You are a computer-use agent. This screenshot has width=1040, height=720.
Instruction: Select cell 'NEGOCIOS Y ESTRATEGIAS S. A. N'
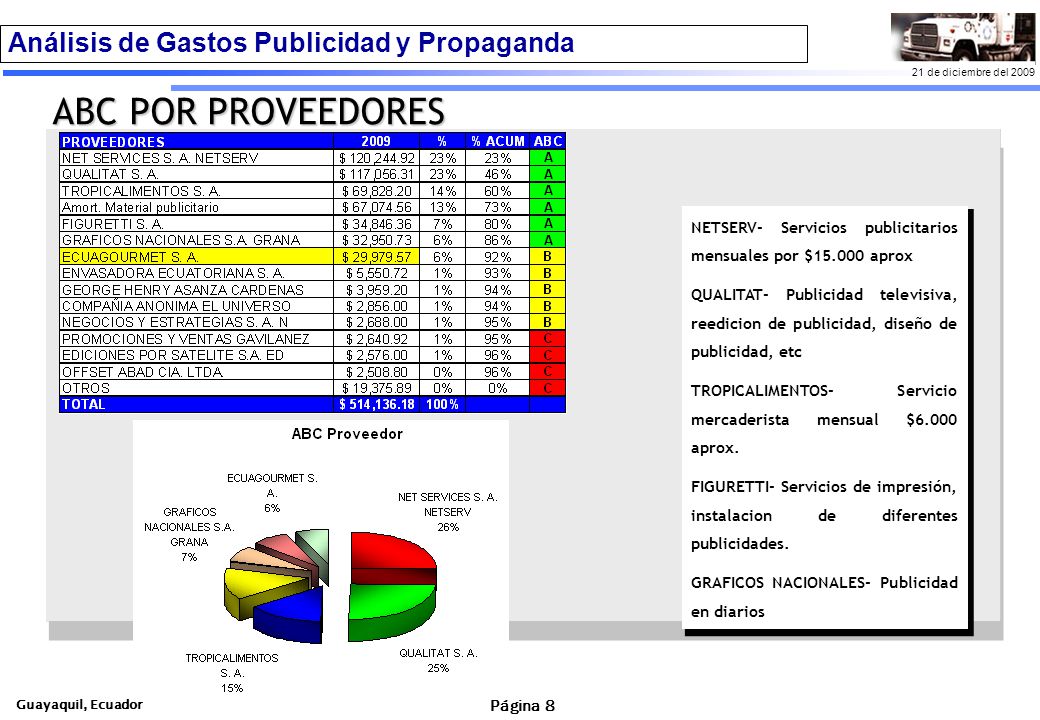(196, 322)
